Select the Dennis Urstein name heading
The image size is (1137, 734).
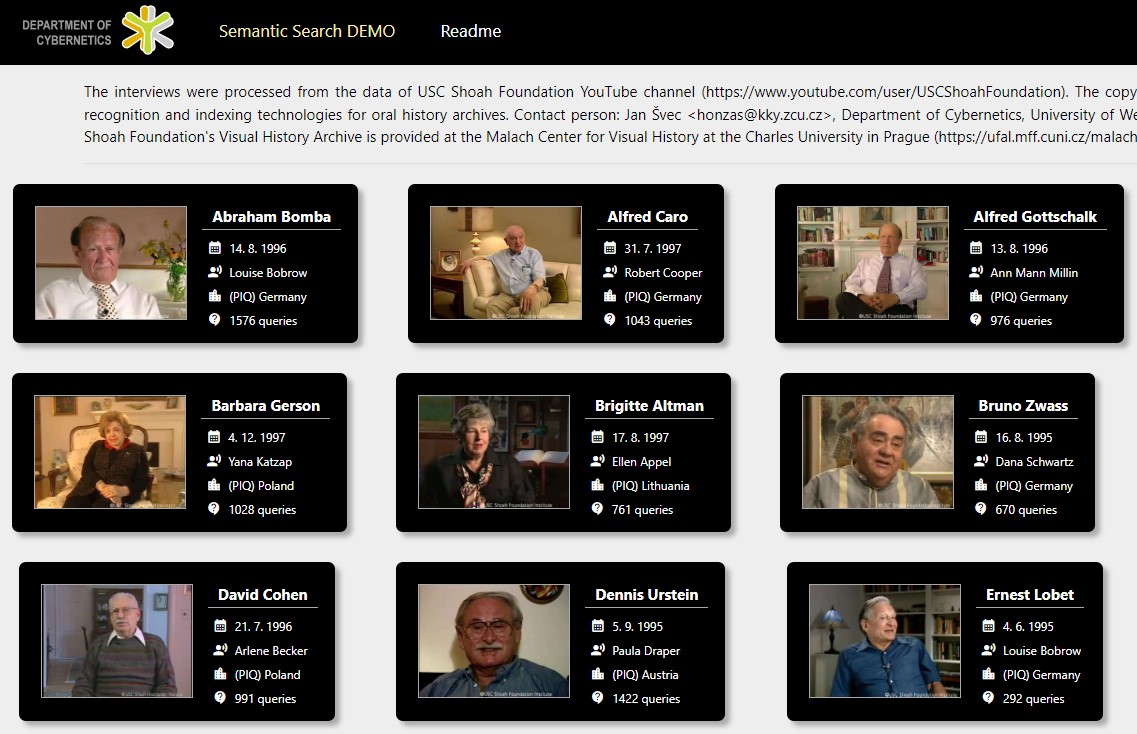647,595
